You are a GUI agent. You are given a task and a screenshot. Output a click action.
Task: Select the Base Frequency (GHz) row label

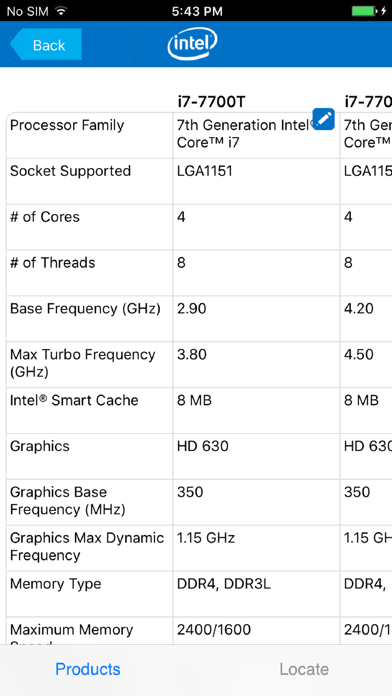tap(85, 308)
